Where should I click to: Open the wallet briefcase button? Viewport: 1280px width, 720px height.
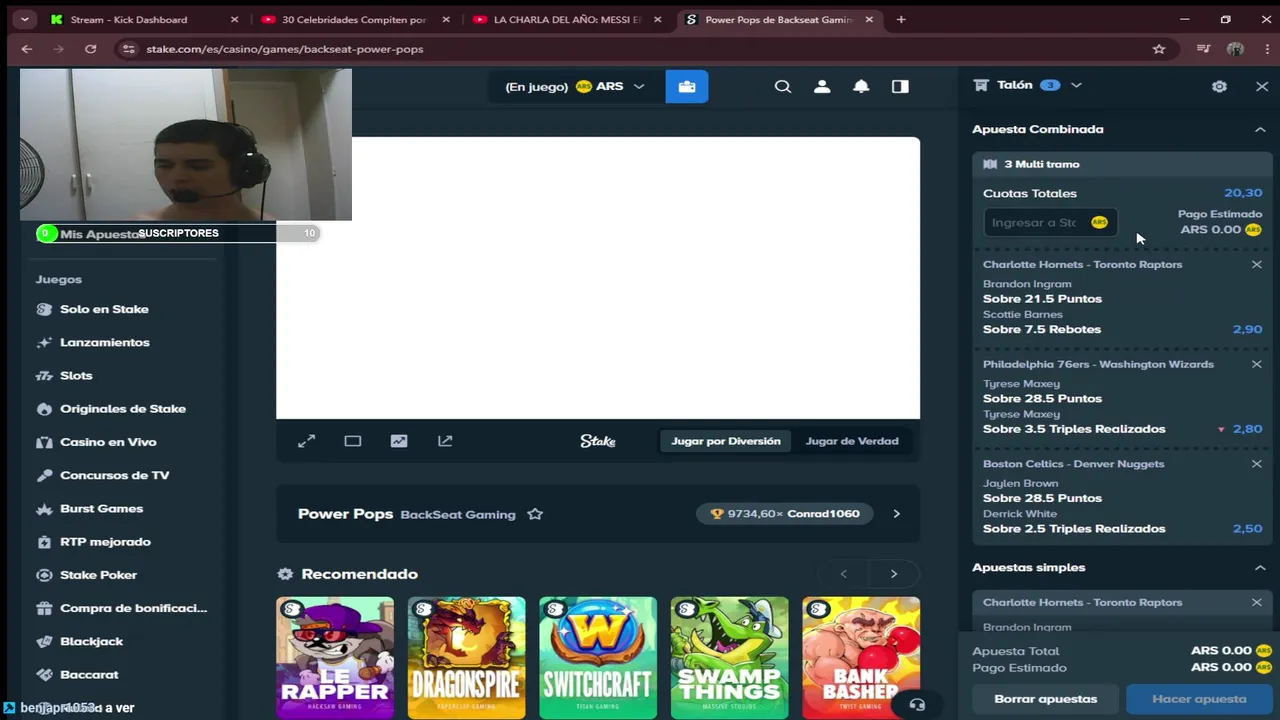(687, 87)
